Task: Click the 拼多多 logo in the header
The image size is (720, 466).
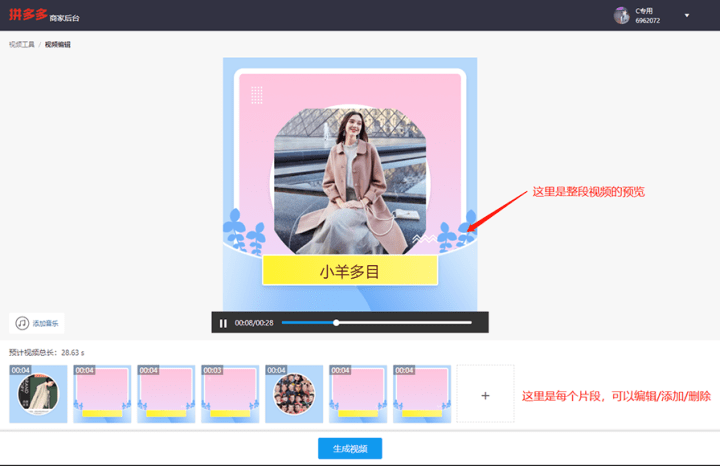Action: (28, 14)
